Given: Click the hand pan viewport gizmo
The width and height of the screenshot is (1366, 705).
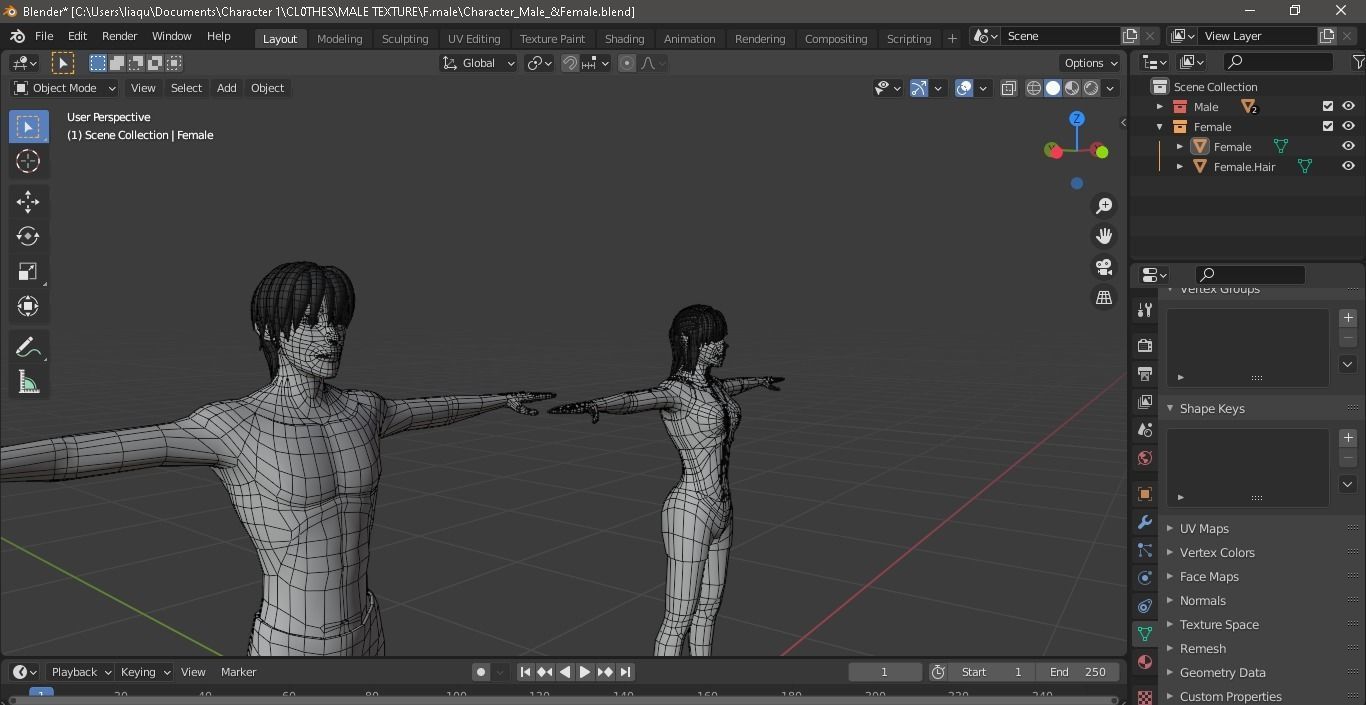Looking at the screenshot, I should click(x=1104, y=236).
